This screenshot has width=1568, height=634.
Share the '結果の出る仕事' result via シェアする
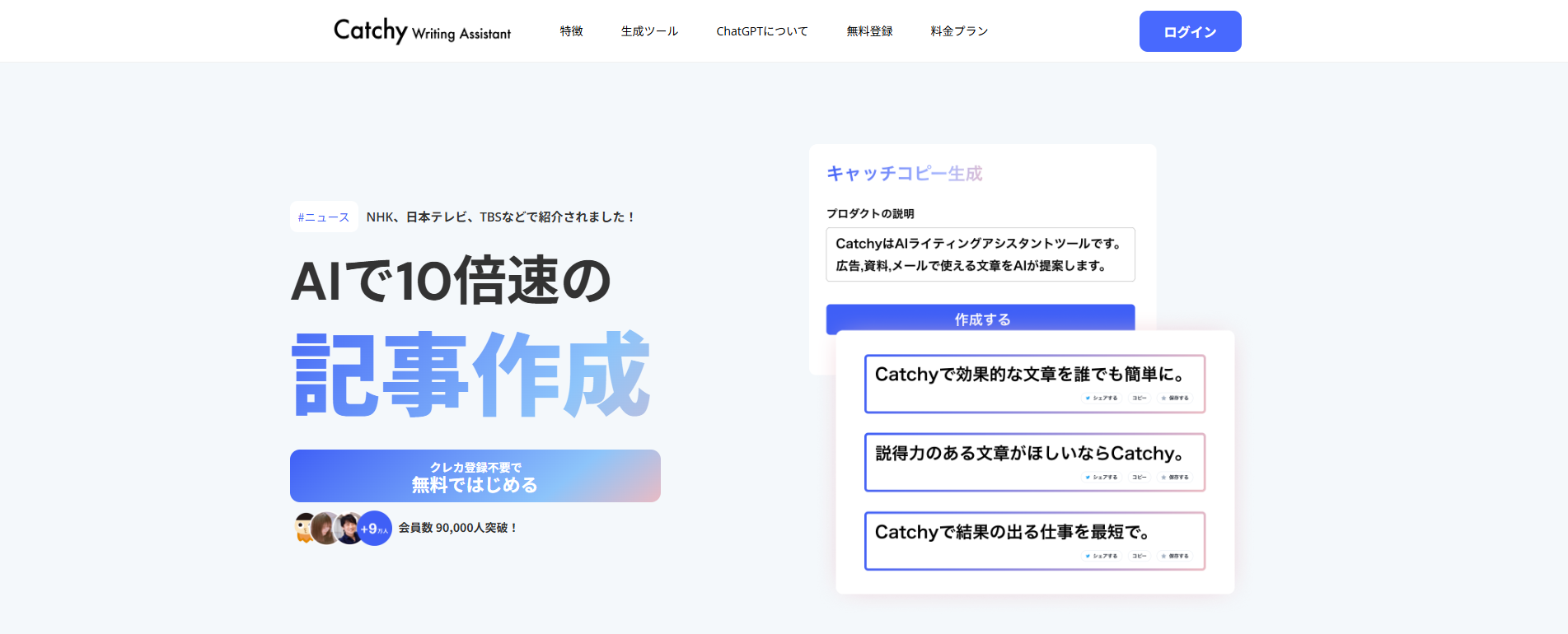pos(1102,556)
